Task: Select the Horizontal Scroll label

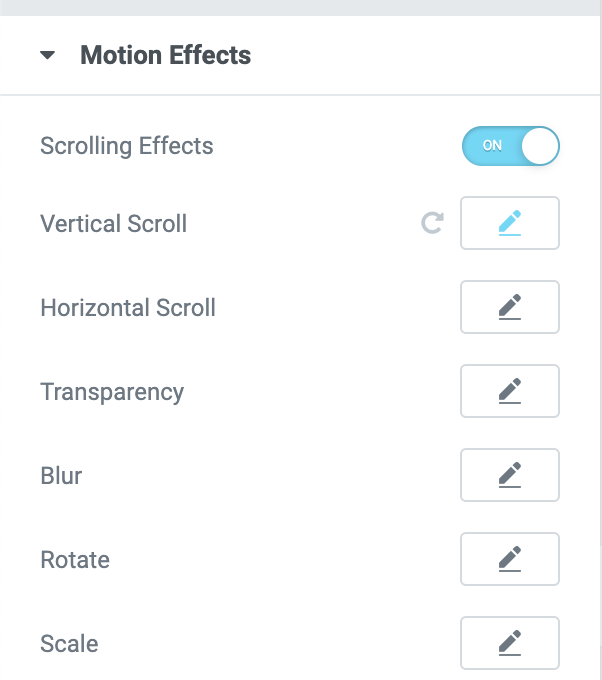Action: tap(128, 308)
